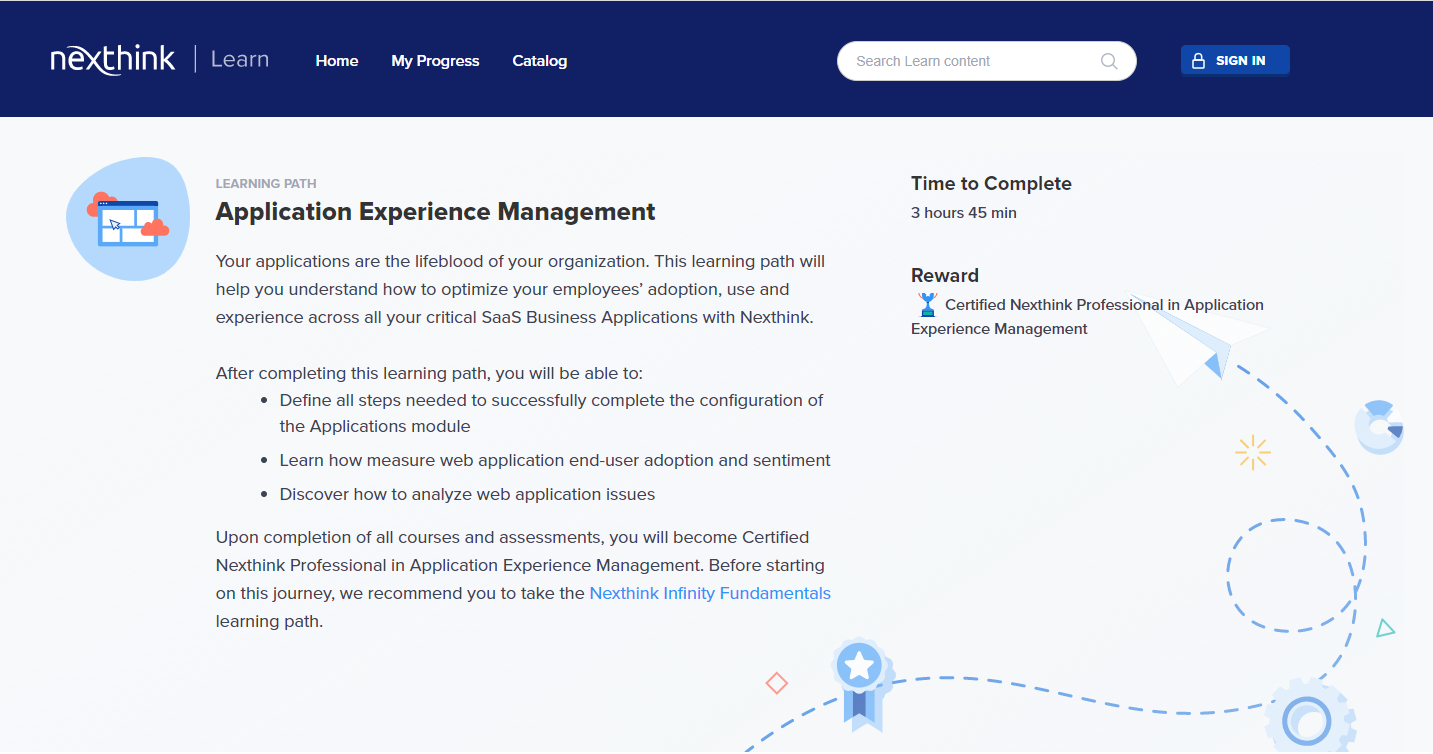
Task: Click the Application Experience Management path illustration
Action: pos(128,219)
